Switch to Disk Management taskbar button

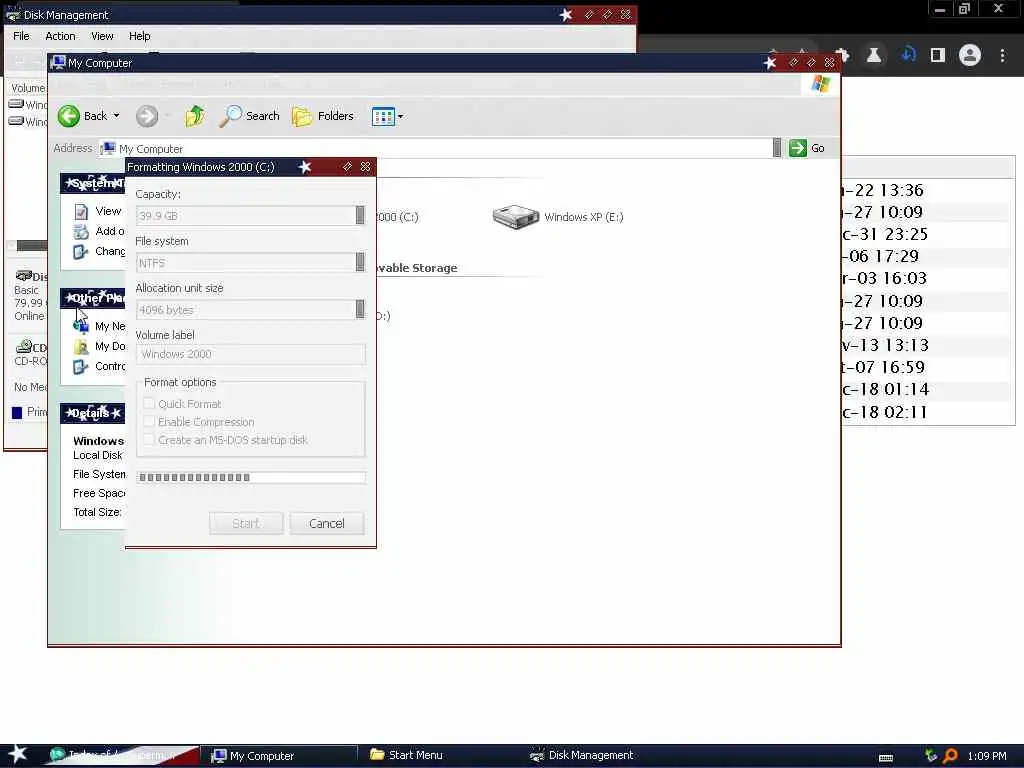coord(581,755)
